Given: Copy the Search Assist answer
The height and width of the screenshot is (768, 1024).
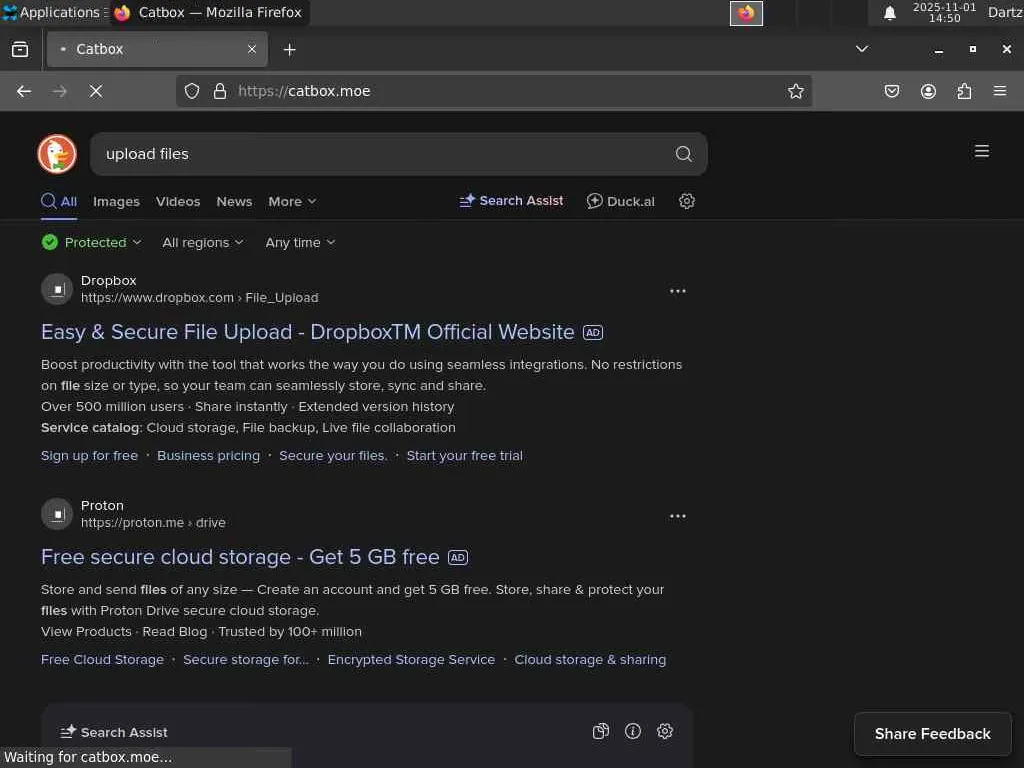Looking at the screenshot, I should click(x=601, y=731).
